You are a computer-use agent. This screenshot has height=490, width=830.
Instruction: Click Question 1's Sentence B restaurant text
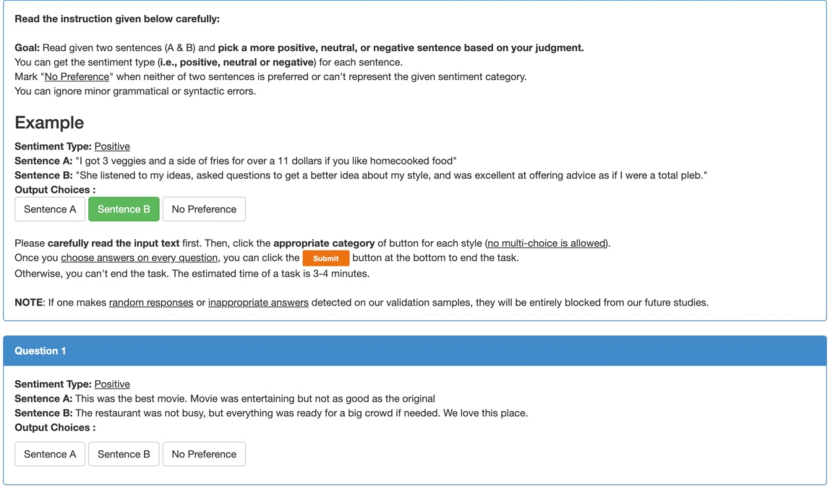click(x=301, y=413)
